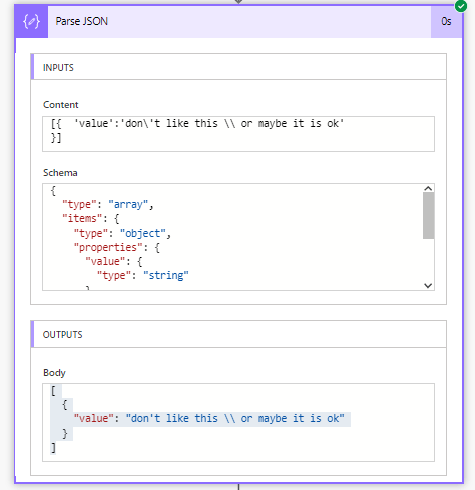Click the Schema scrollbar down arrow
Image resolution: width=475 pixels, height=490 pixels.
(x=428, y=285)
